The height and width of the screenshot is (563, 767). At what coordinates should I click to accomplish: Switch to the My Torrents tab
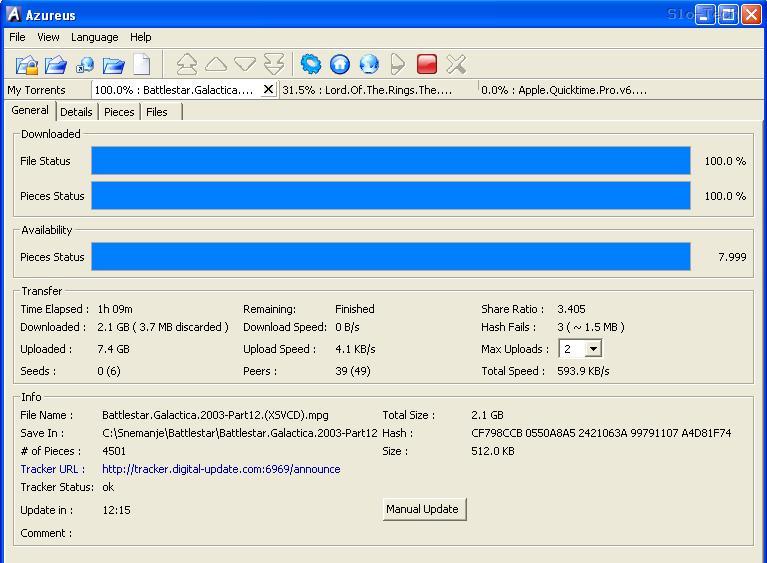[x=36, y=90]
